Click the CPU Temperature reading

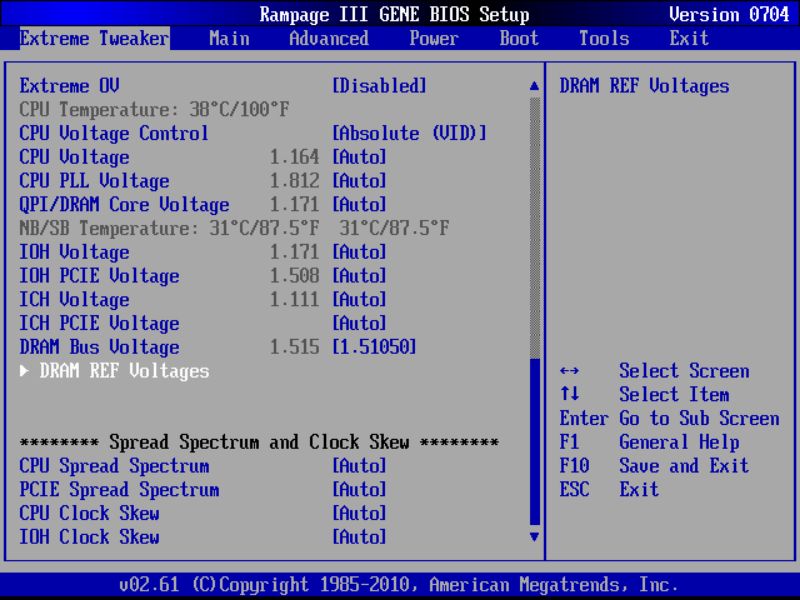point(154,109)
